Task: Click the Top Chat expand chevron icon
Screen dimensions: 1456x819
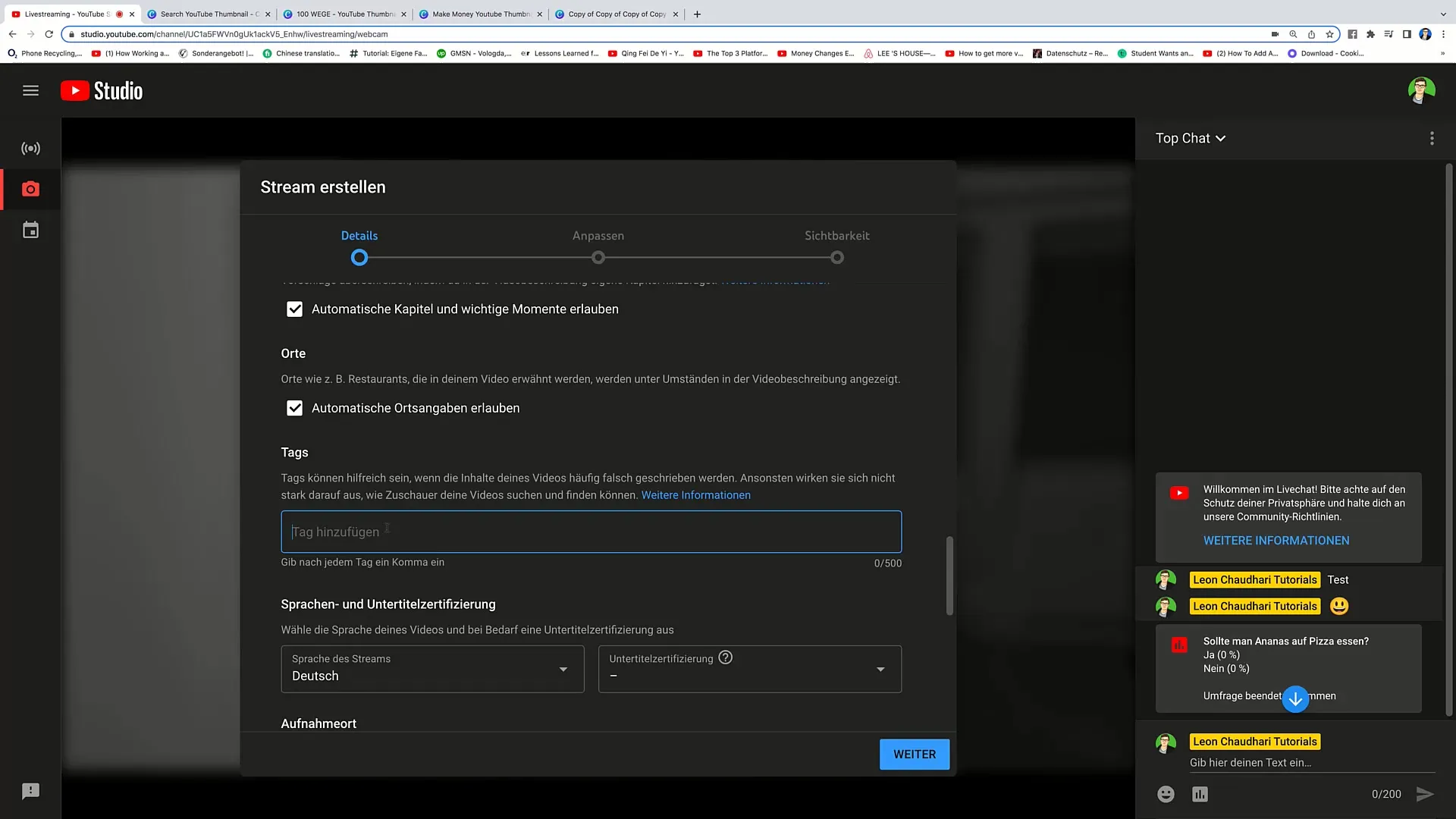Action: (x=1220, y=138)
